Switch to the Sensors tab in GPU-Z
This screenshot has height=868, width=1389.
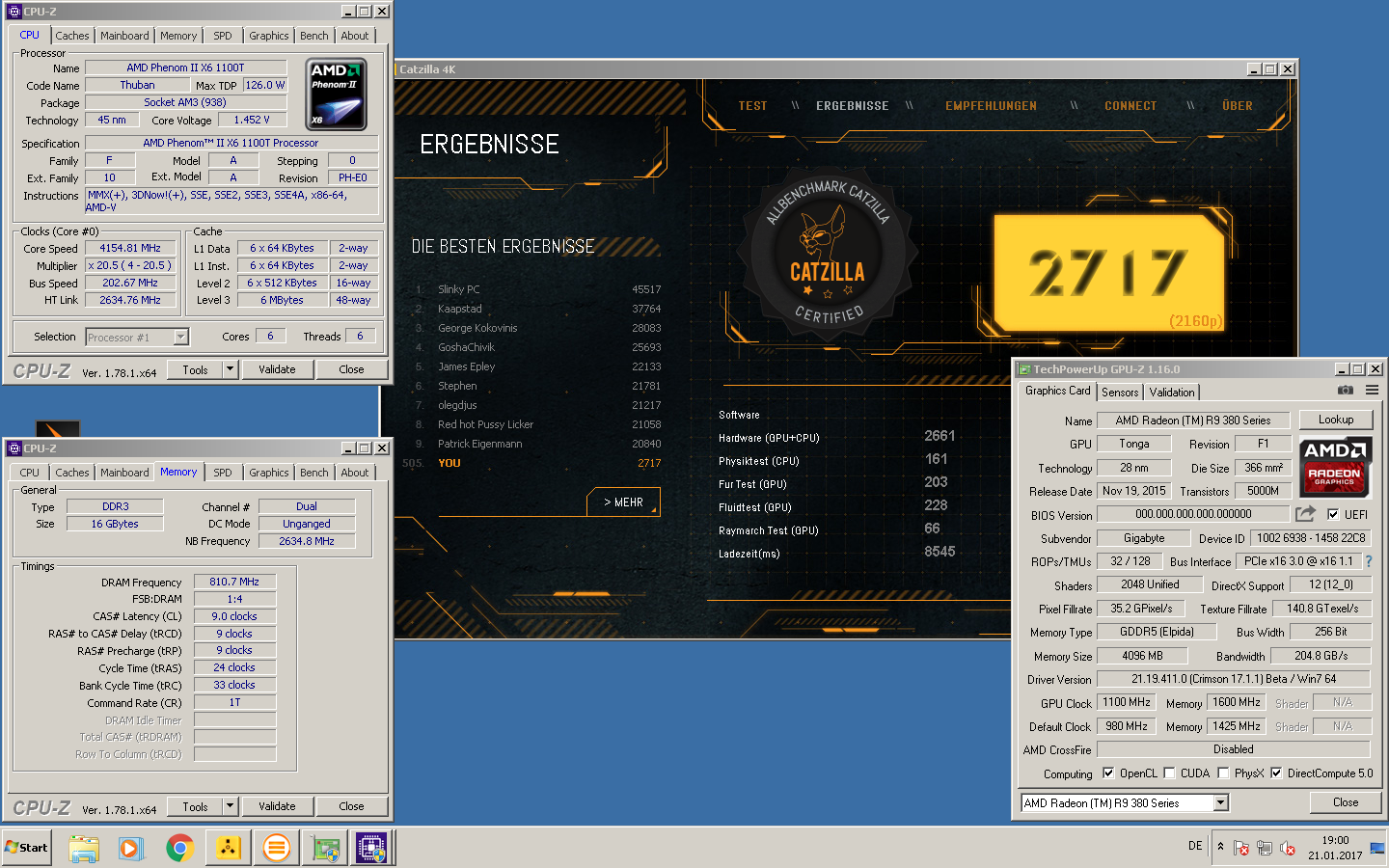pyautogui.click(x=1120, y=392)
